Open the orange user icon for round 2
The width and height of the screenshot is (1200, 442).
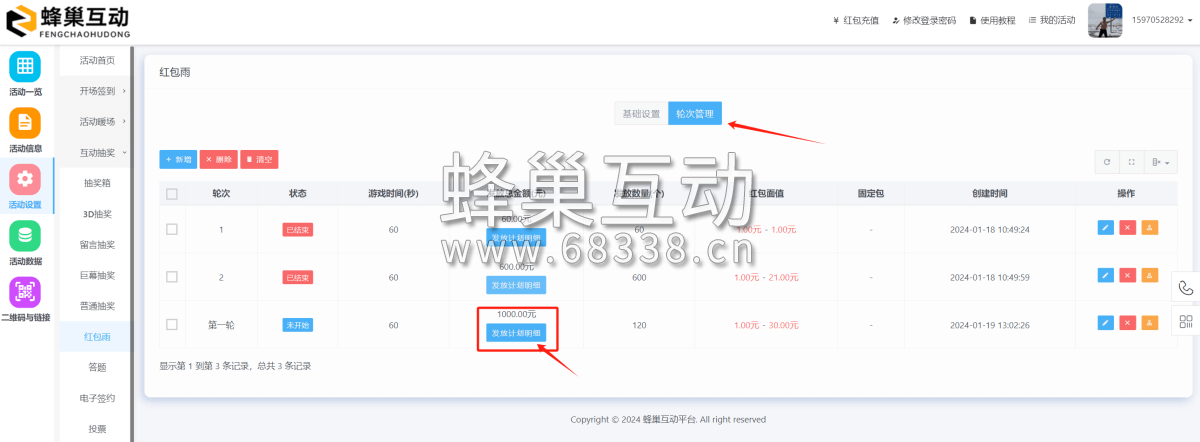(x=1149, y=275)
